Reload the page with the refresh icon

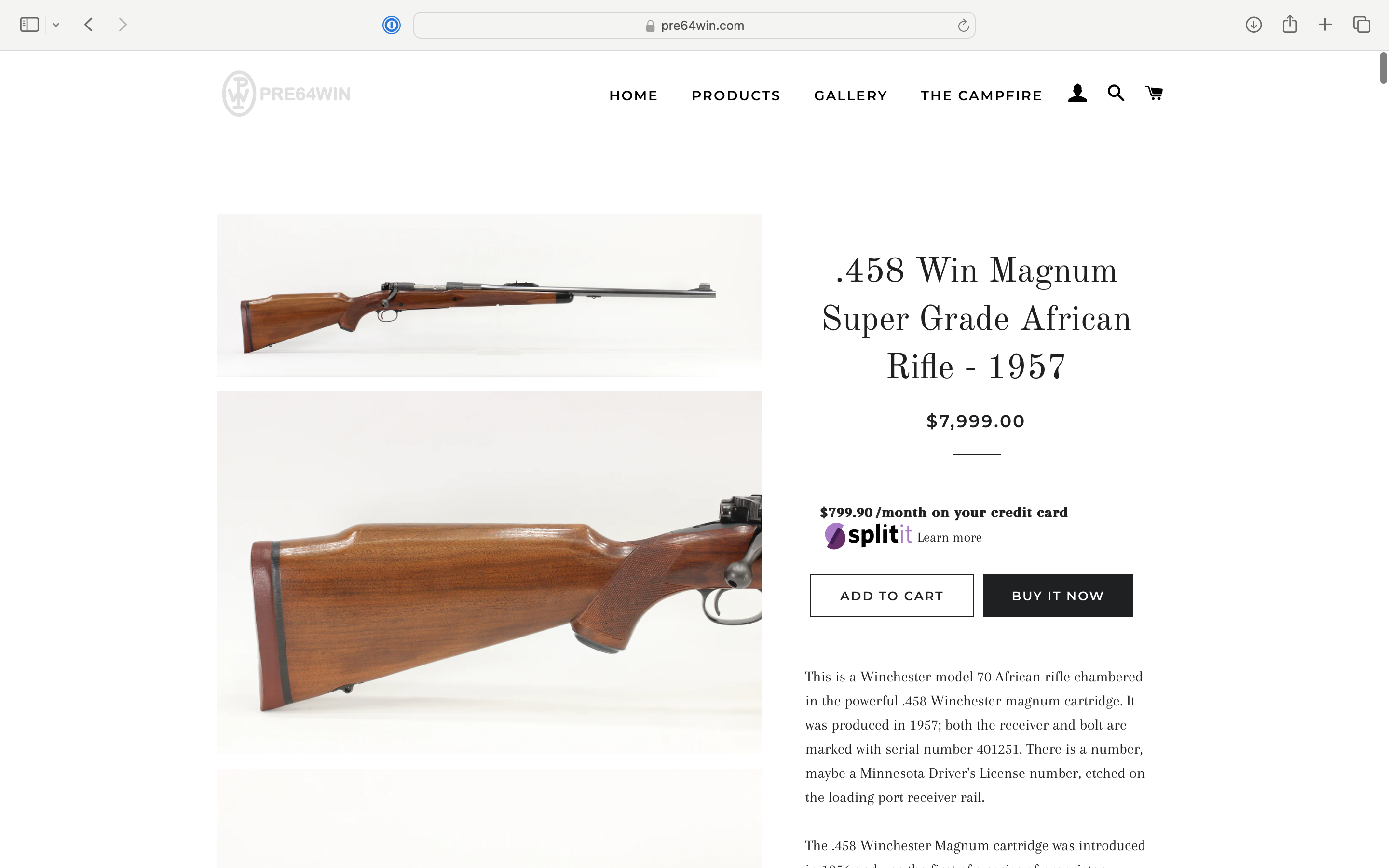pos(963,25)
